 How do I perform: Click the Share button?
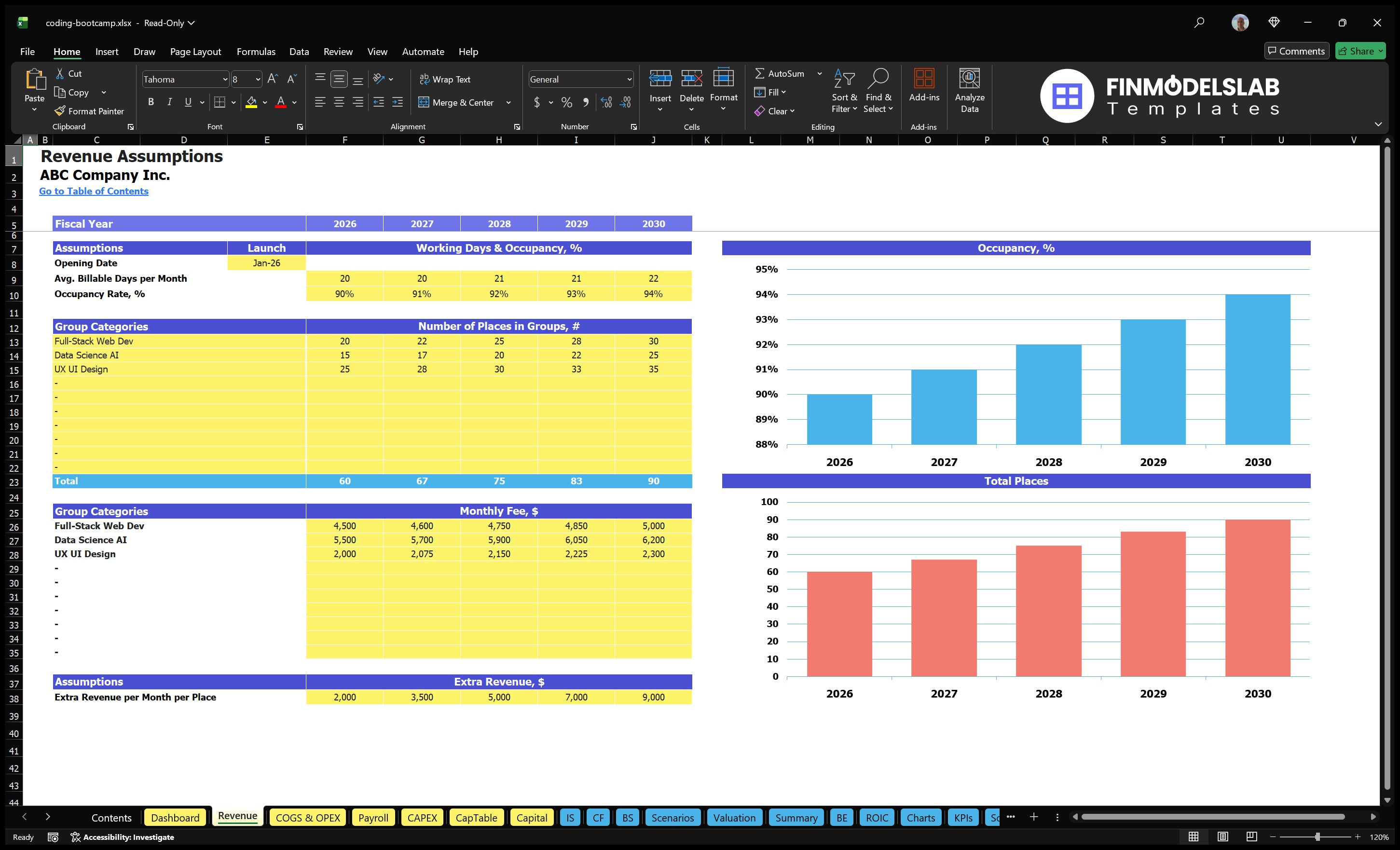1360,51
